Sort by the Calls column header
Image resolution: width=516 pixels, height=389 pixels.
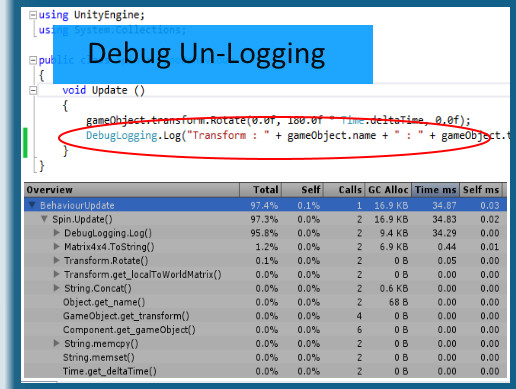pyautogui.click(x=344, y=190)
